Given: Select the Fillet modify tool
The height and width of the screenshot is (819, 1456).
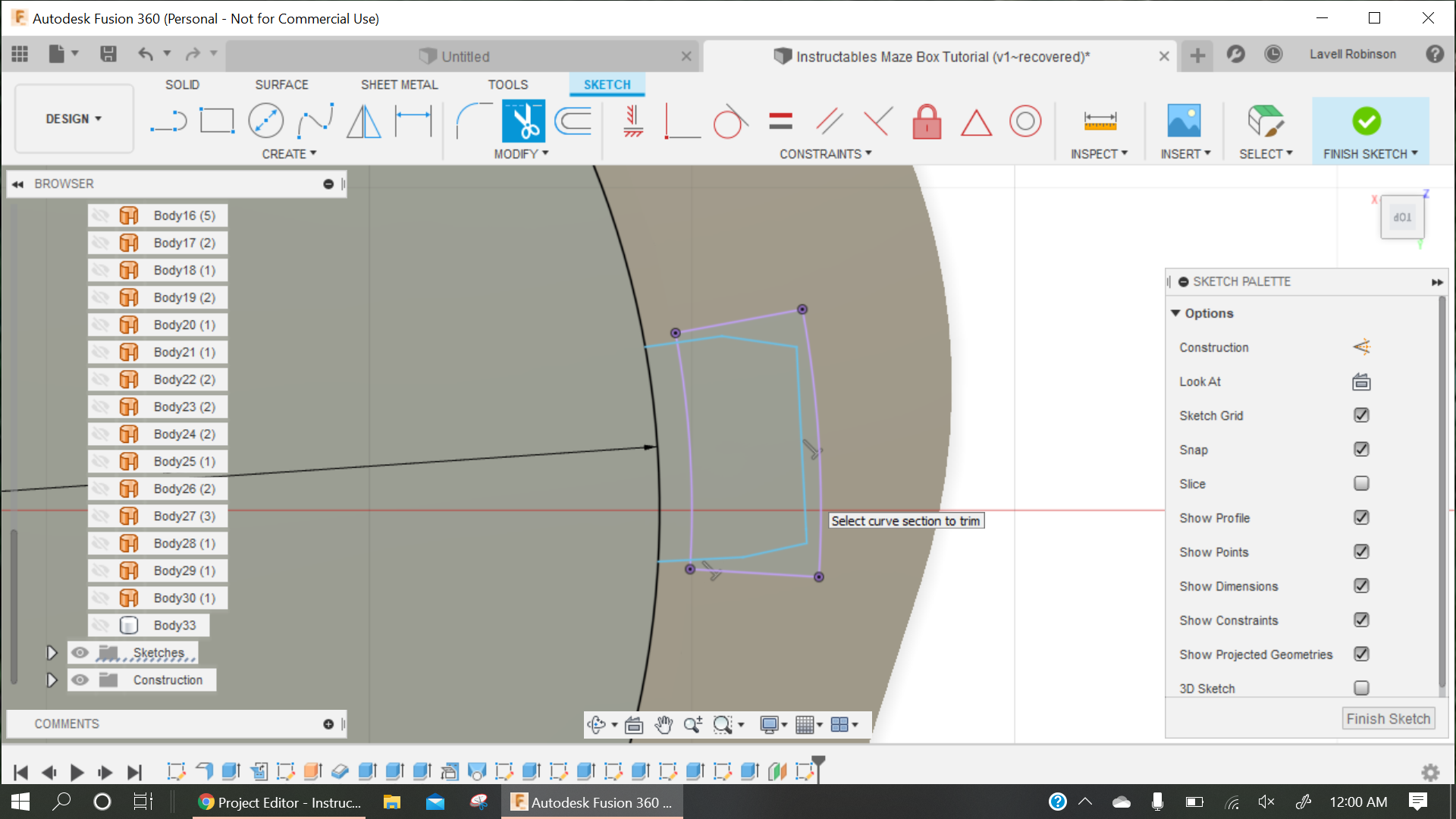Looking at the screenshot, I should click(473, 121).
